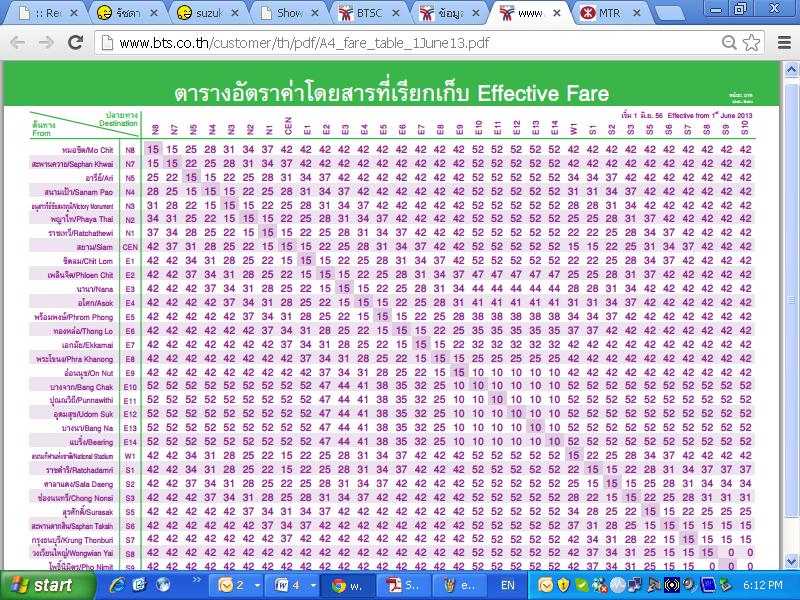The image size is (800, 600).
Task: Switch to the 'e..' taskbar button
Action: click(459, 585)
